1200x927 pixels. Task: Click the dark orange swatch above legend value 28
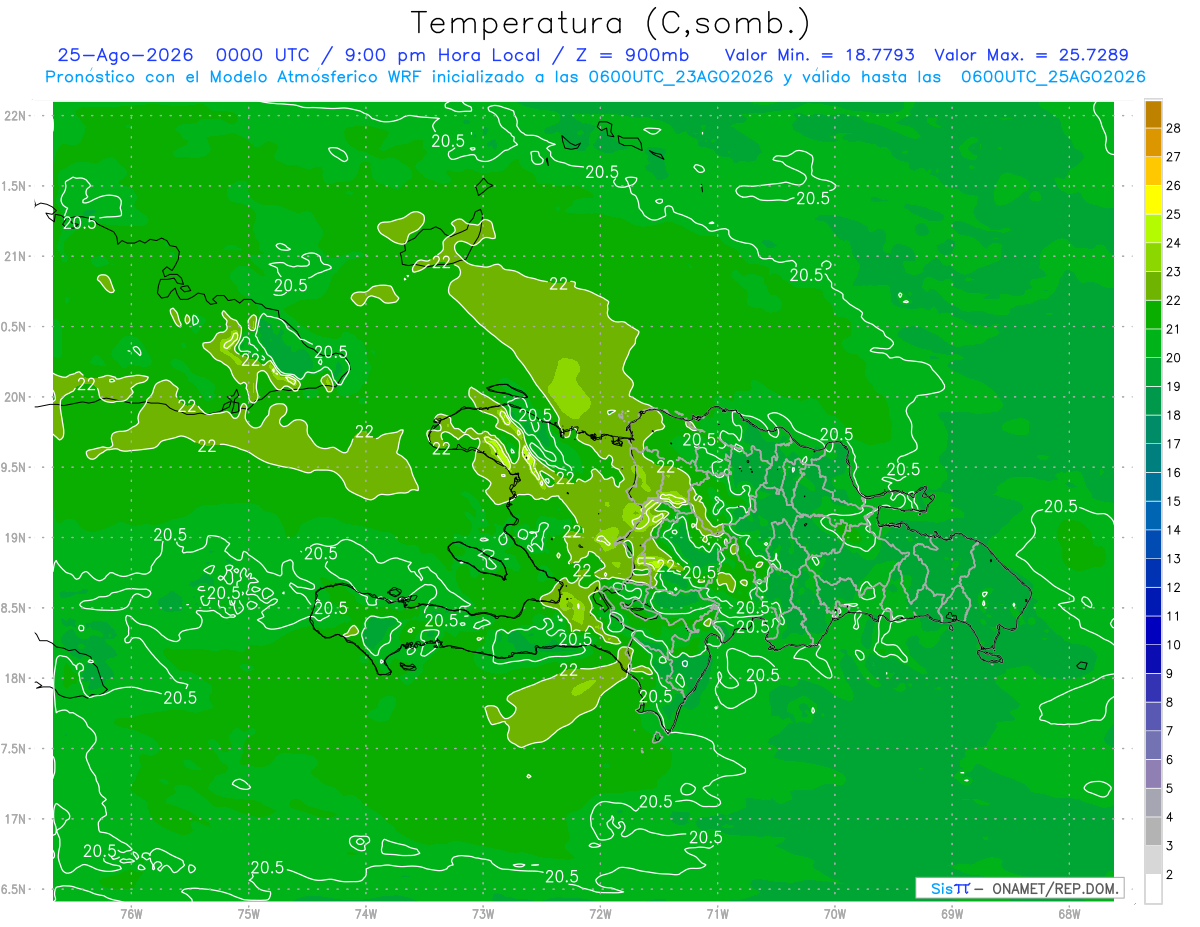[x=1153, y=114]
